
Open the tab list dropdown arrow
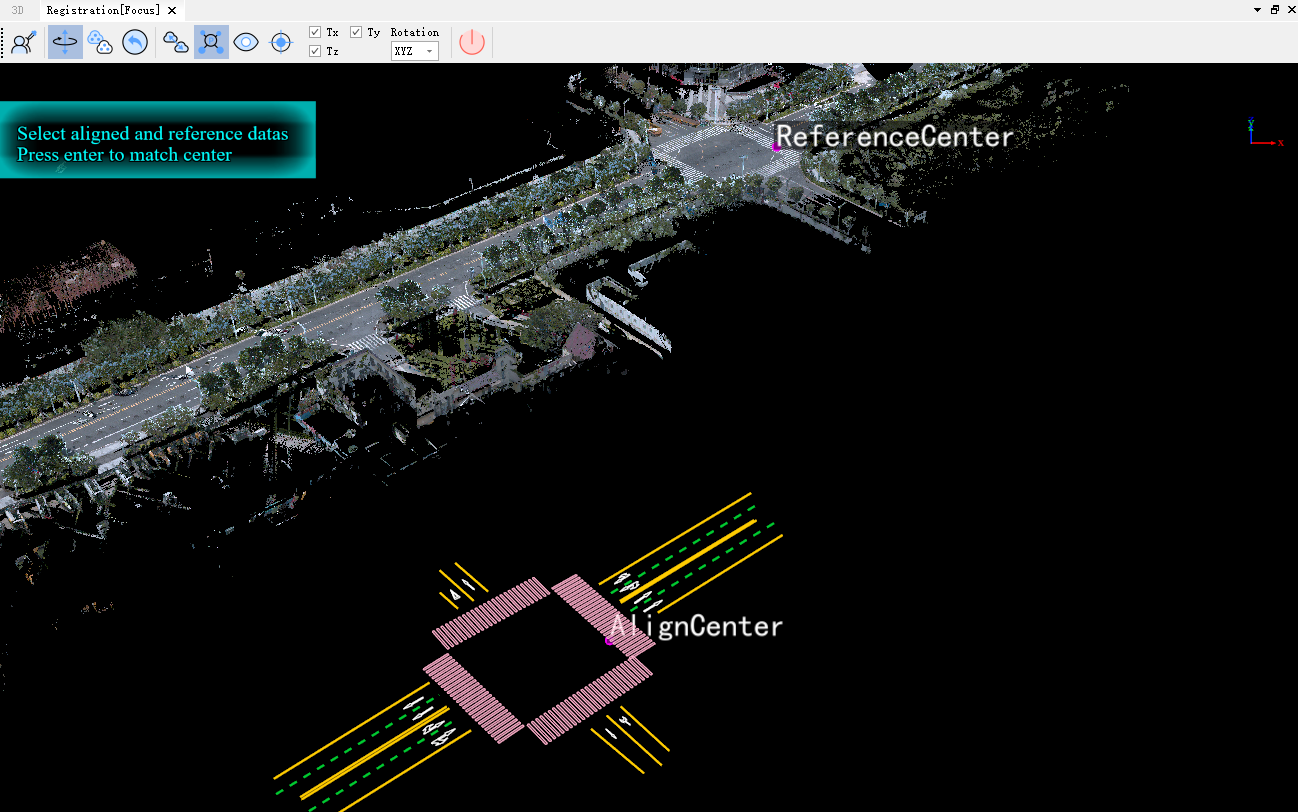pos(1257,10)
